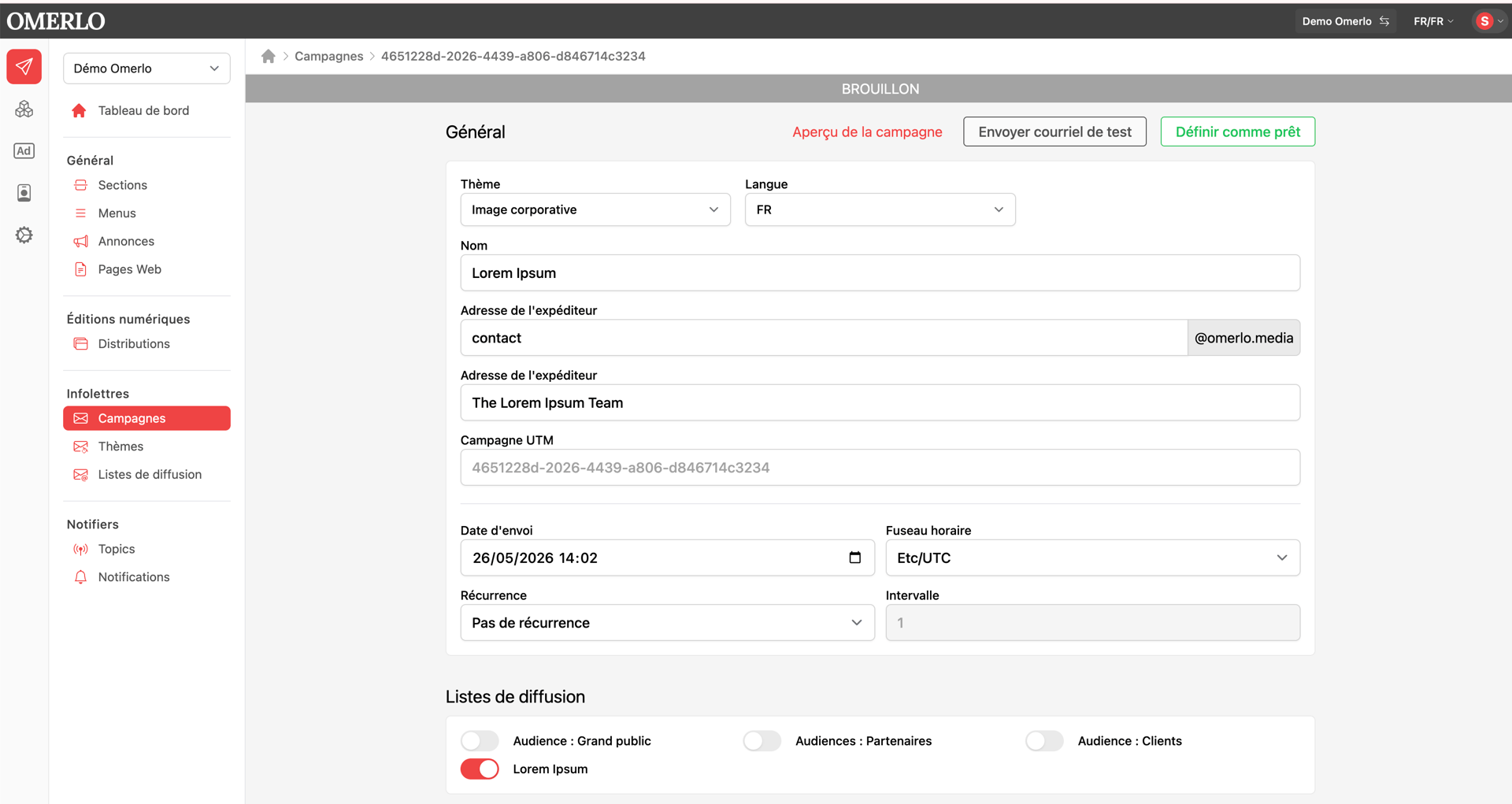Click Envoyer courriel de test button
Screen dimensions: 1512x804
1055,132
